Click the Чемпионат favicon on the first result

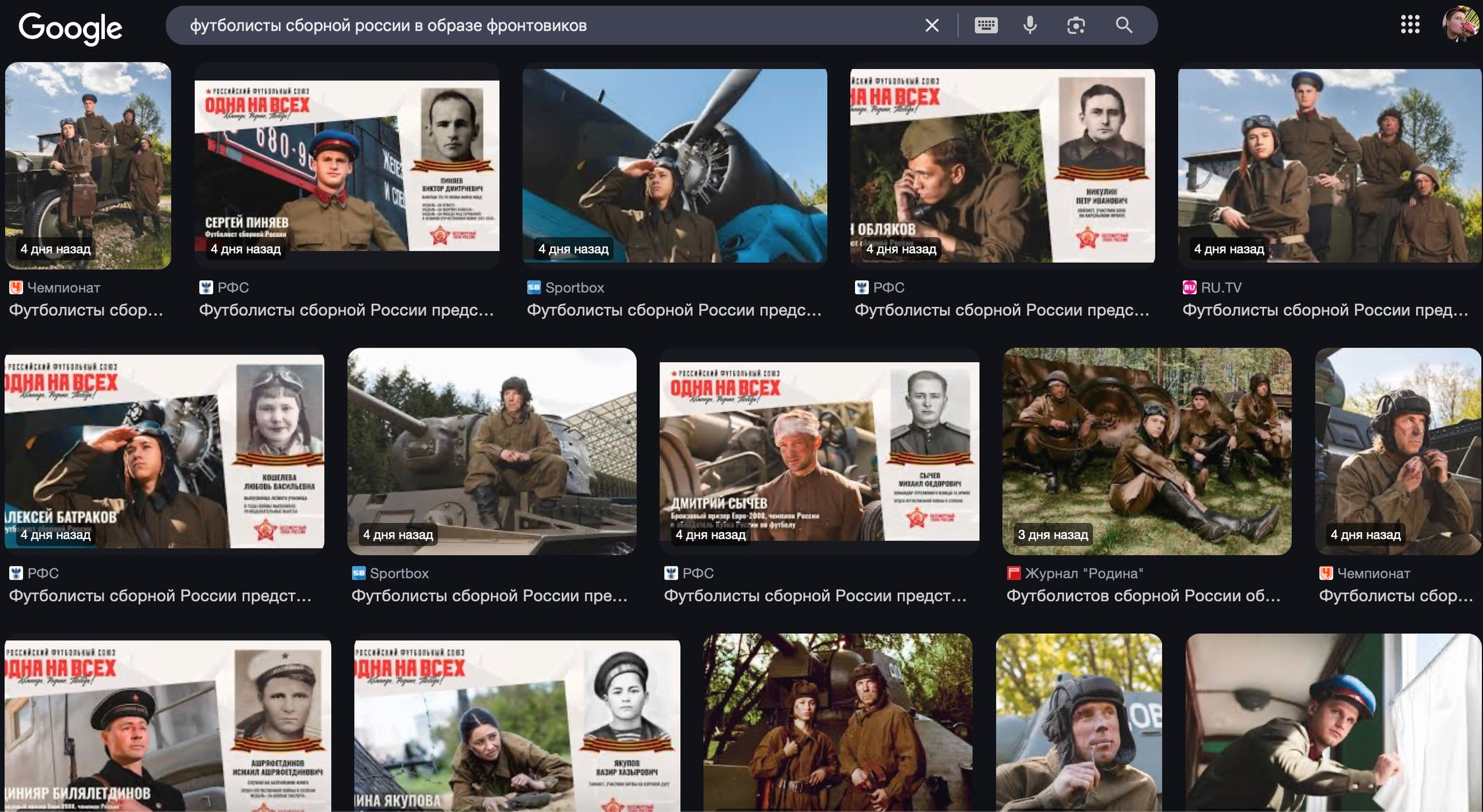[16, 287]
